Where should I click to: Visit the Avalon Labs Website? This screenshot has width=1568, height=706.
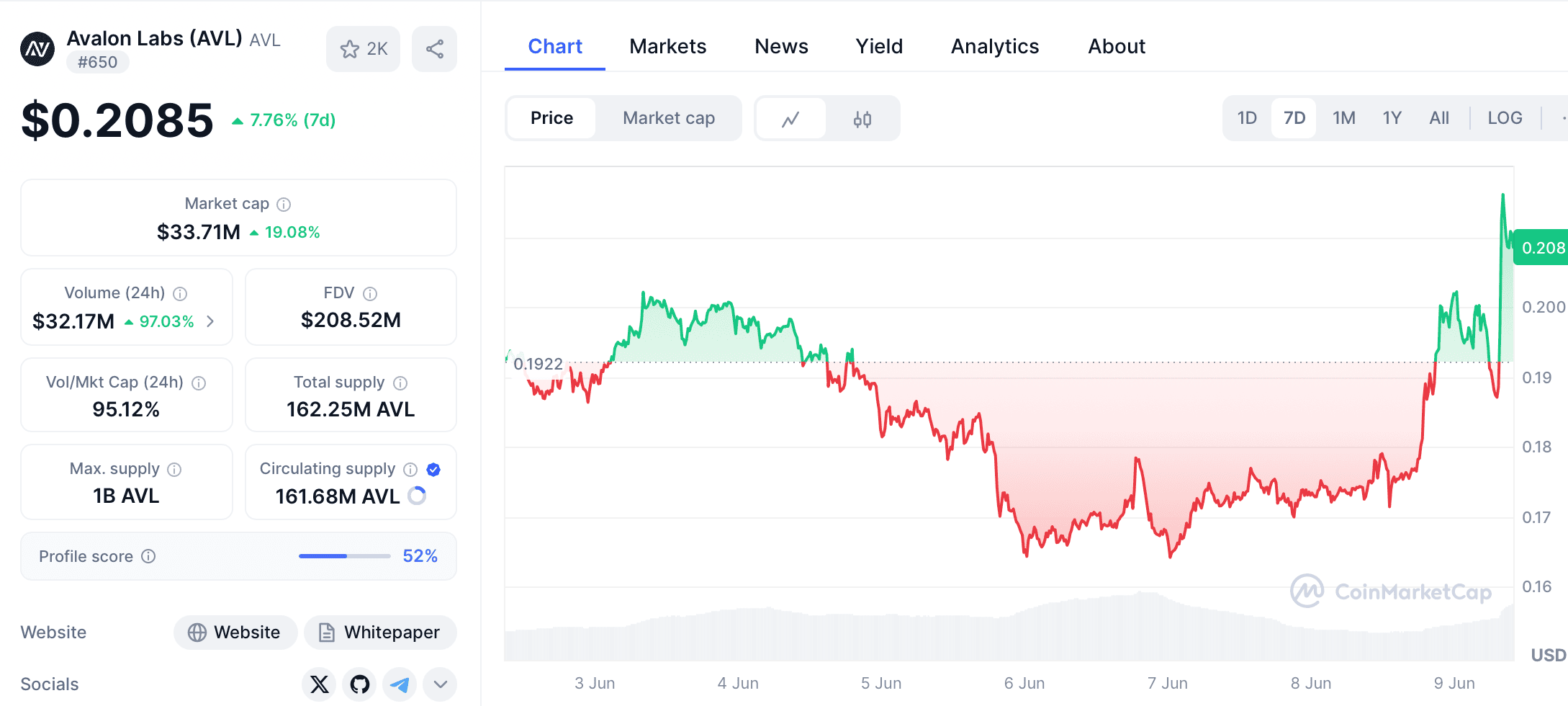coord(235,632)
